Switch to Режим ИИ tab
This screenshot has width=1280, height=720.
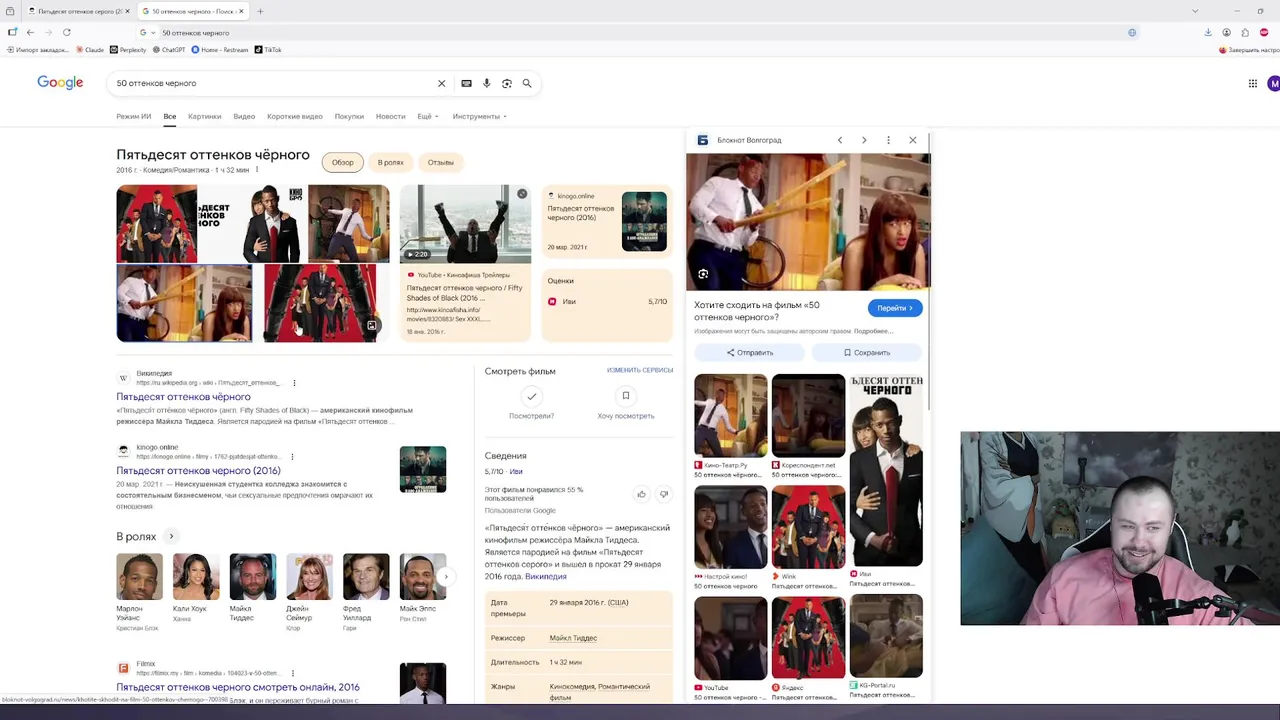click(x=133, y=116)
